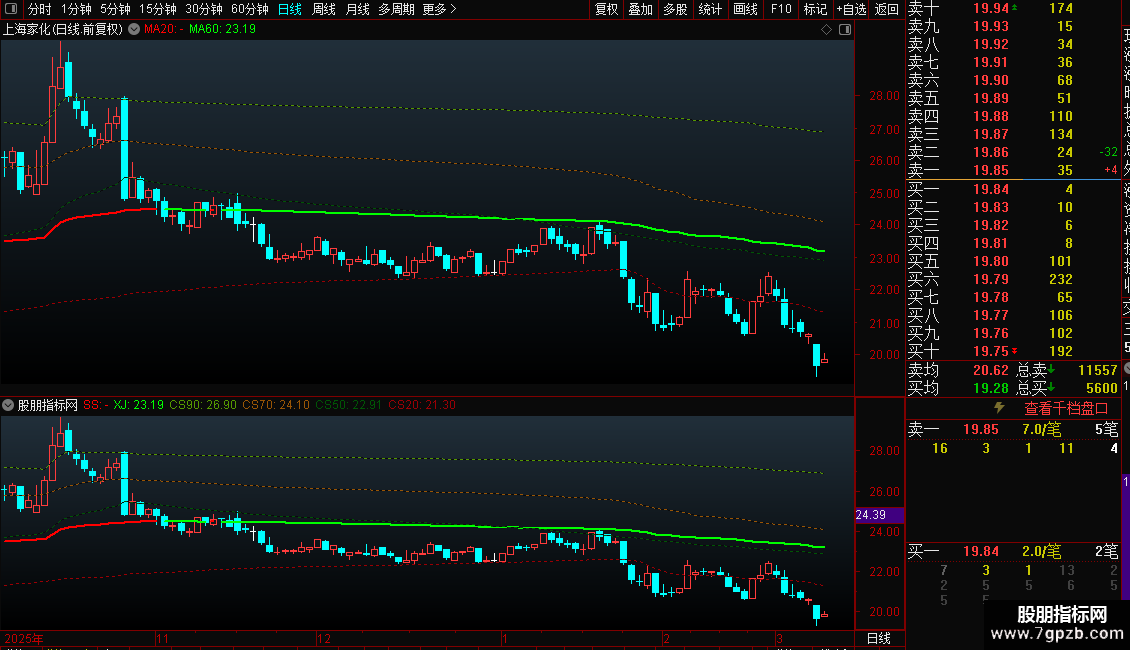Image resolution: width=1130 pixels, height=650 pixels.
Task: Click the green down arrow next to 总卖
Action: pos(1051,370)
